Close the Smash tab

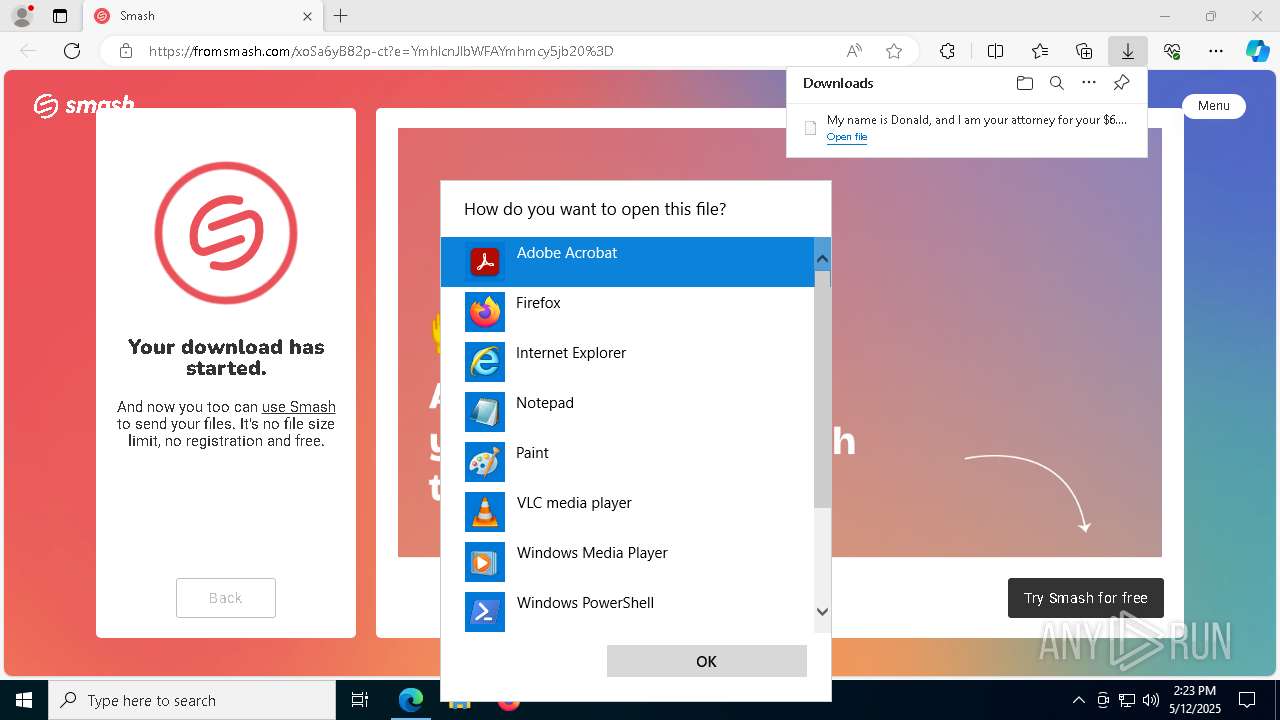coord(307,16)
